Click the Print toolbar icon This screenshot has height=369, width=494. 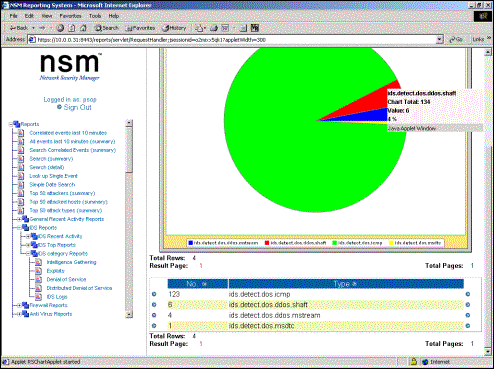214,28
